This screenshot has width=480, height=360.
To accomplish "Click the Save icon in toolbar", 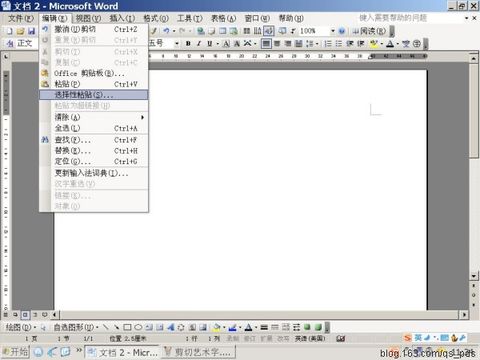I will [x=31, y=31].
